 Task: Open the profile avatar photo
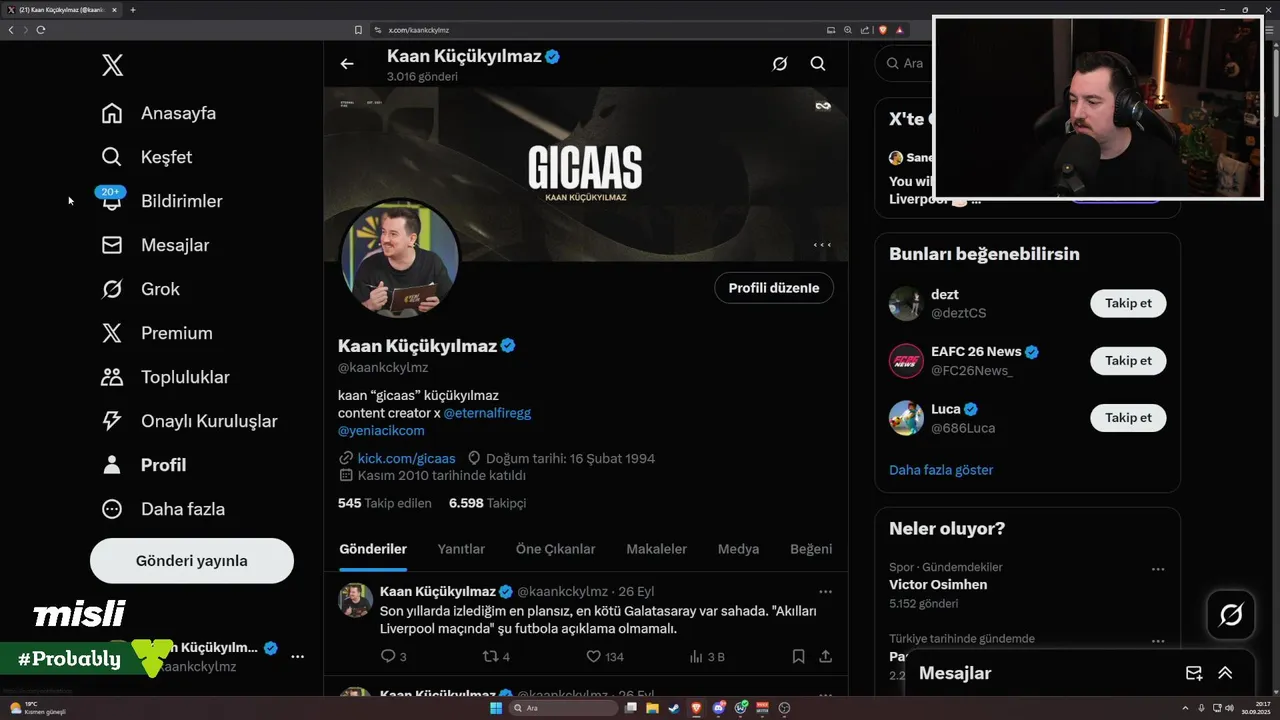click(x=400, y=259)
